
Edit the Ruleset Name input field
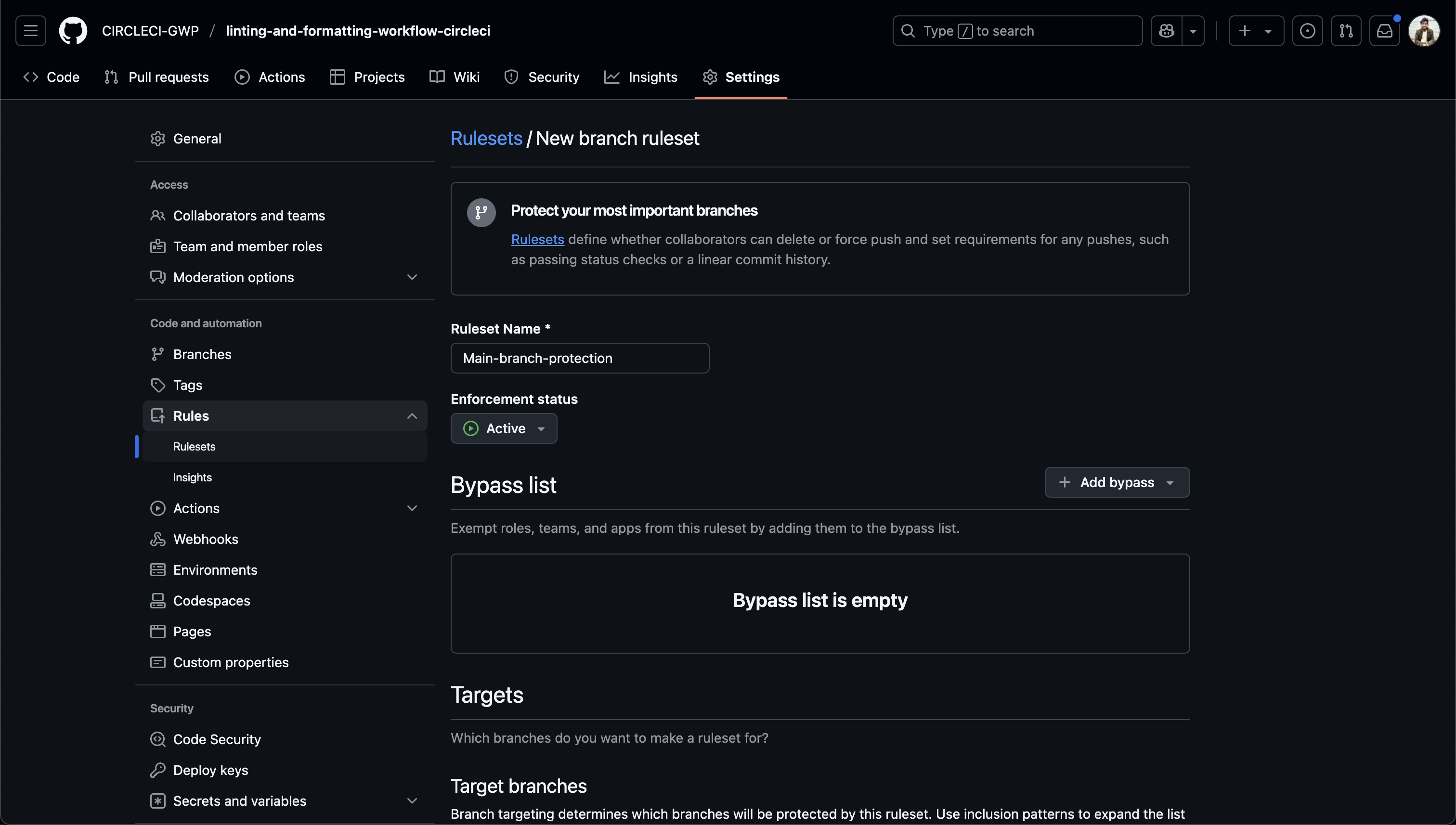[x=579, y=358]
